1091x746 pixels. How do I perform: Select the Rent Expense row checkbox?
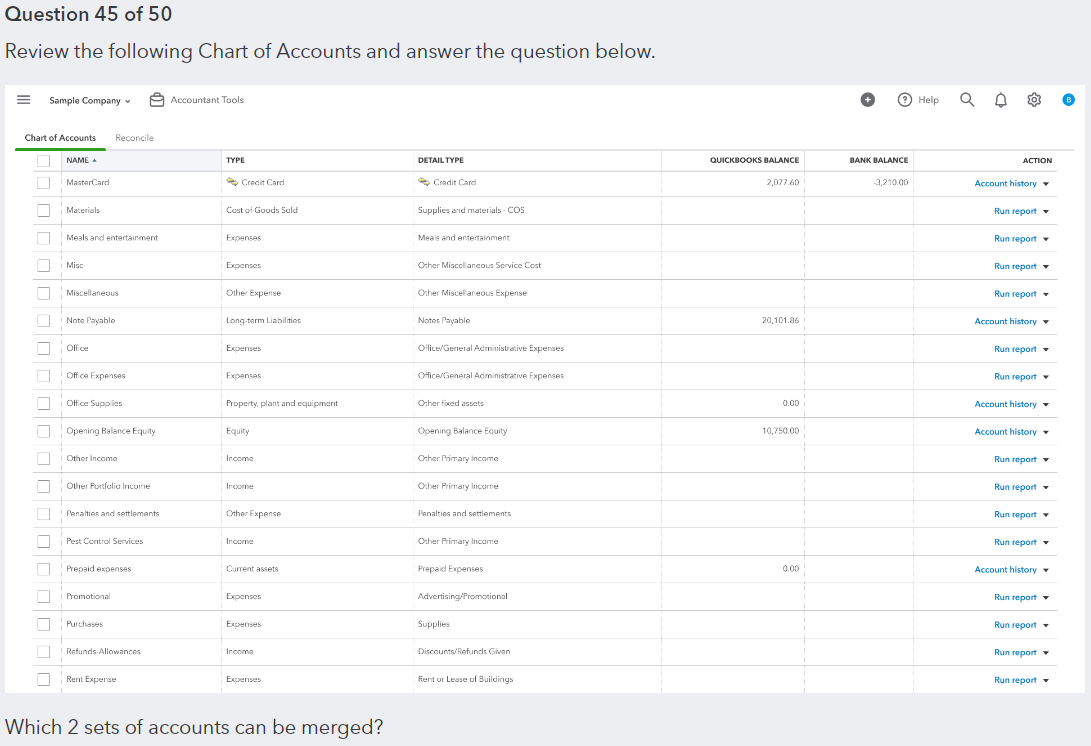pos(44,680)
